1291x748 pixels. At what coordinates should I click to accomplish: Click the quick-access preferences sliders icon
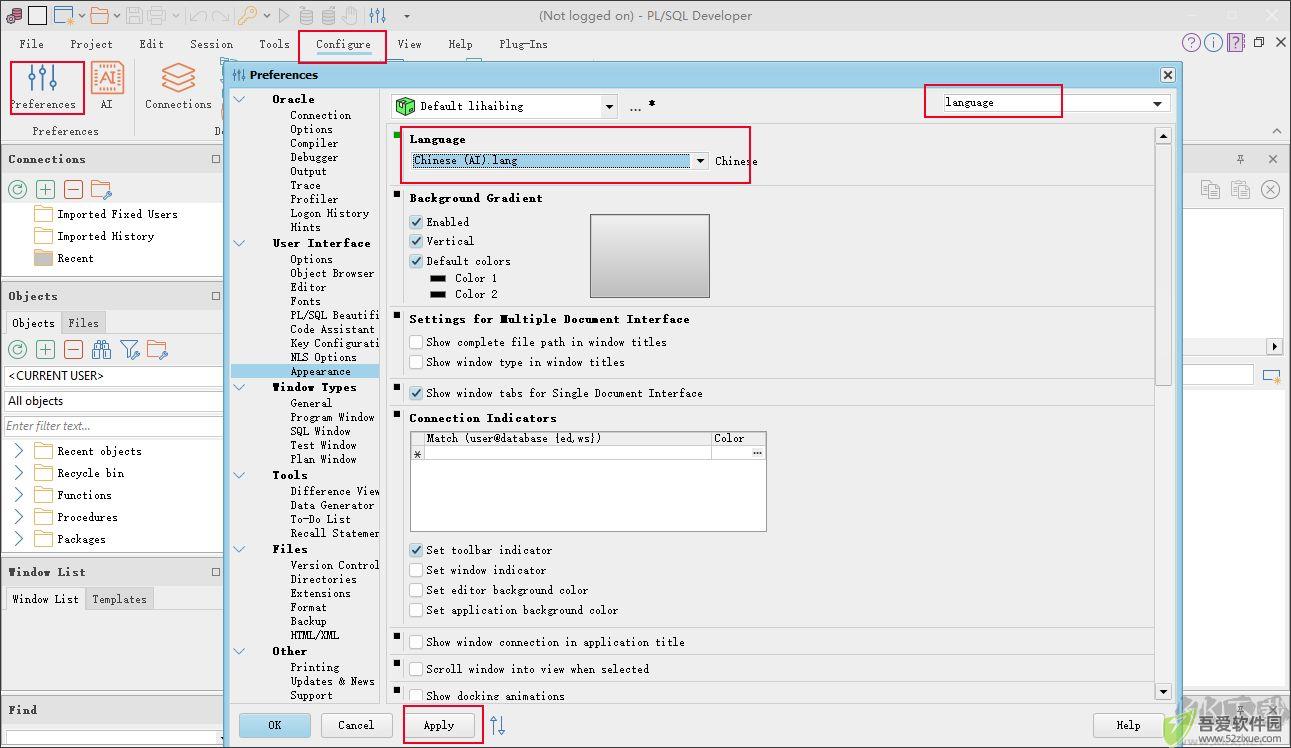[x=377, y=15]
